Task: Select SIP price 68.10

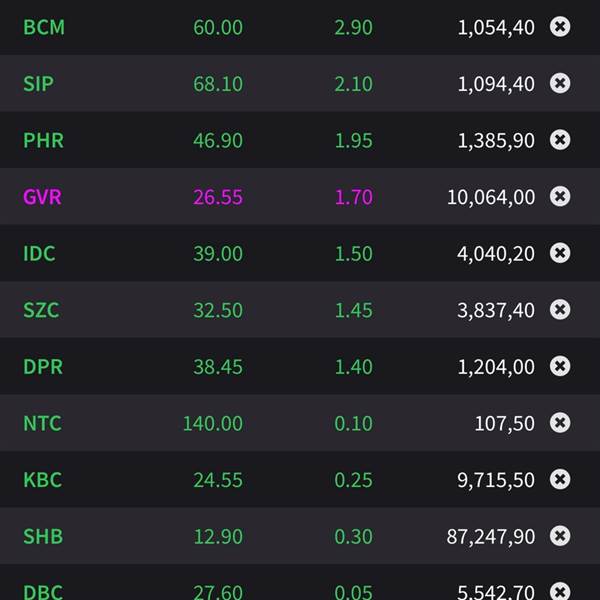Action: click(x=218, y=84)
